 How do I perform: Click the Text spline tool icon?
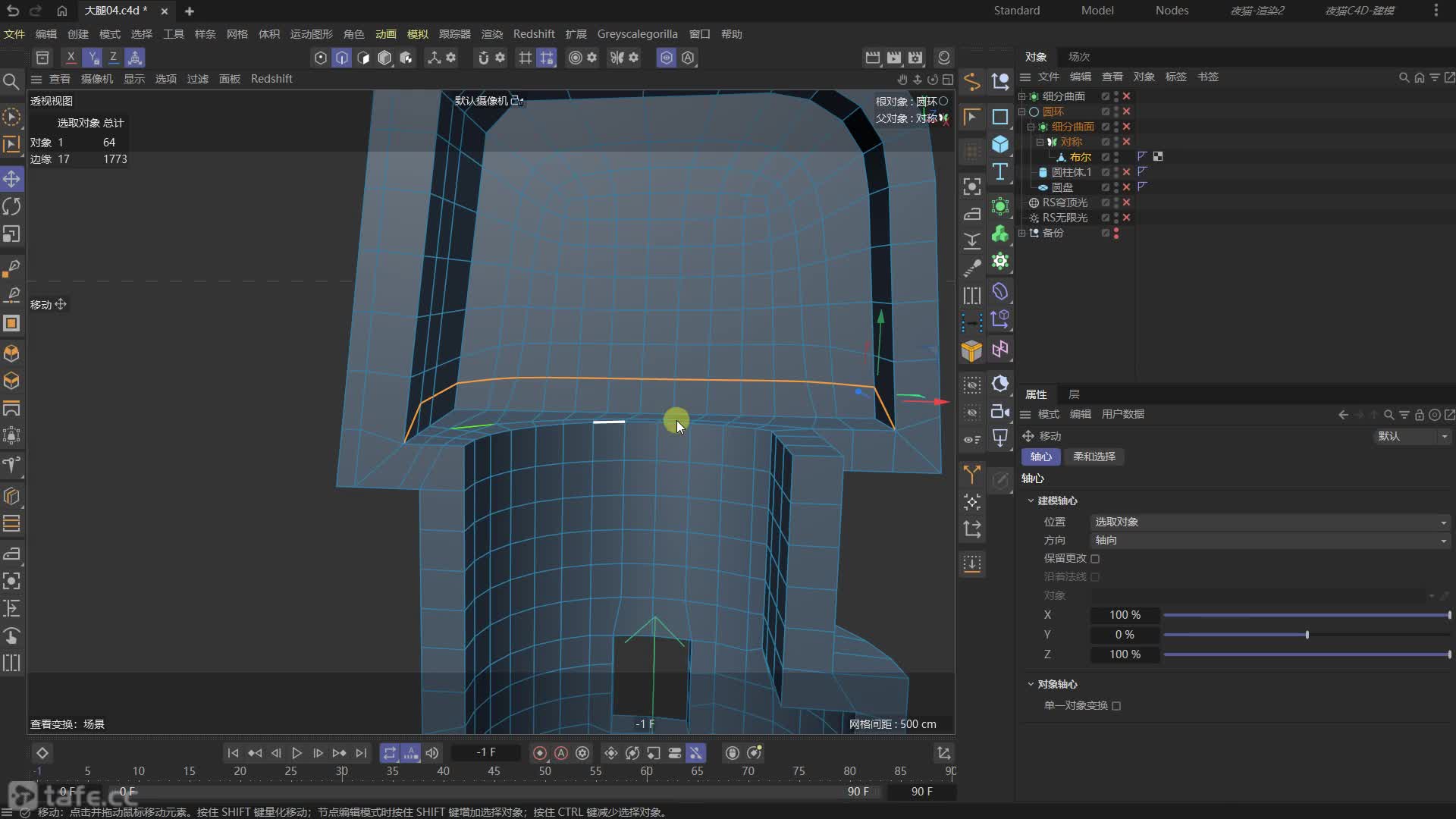[x=1000, y=171]
